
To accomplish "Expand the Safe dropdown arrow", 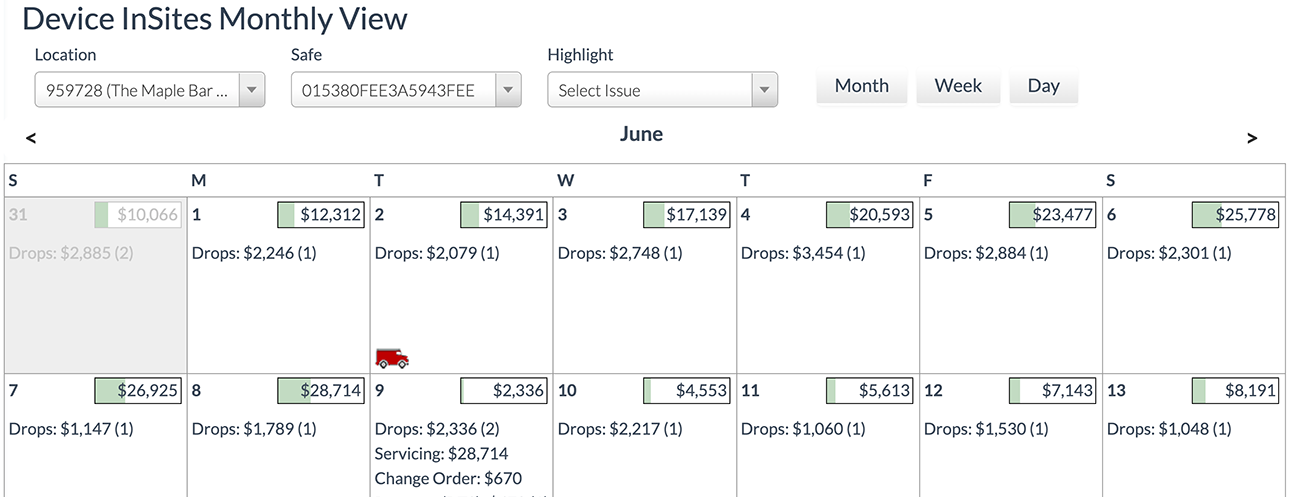I will 508,90.
